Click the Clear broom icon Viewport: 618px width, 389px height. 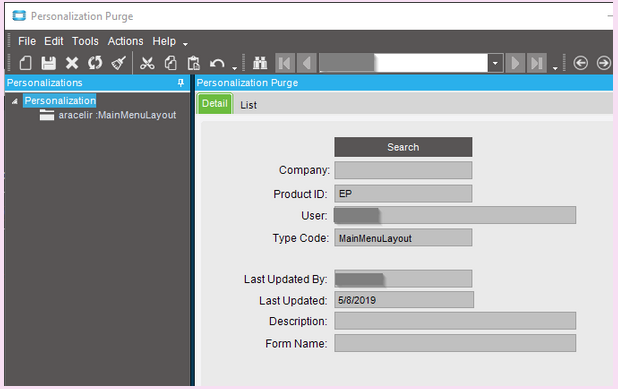(x=118, y=63)
